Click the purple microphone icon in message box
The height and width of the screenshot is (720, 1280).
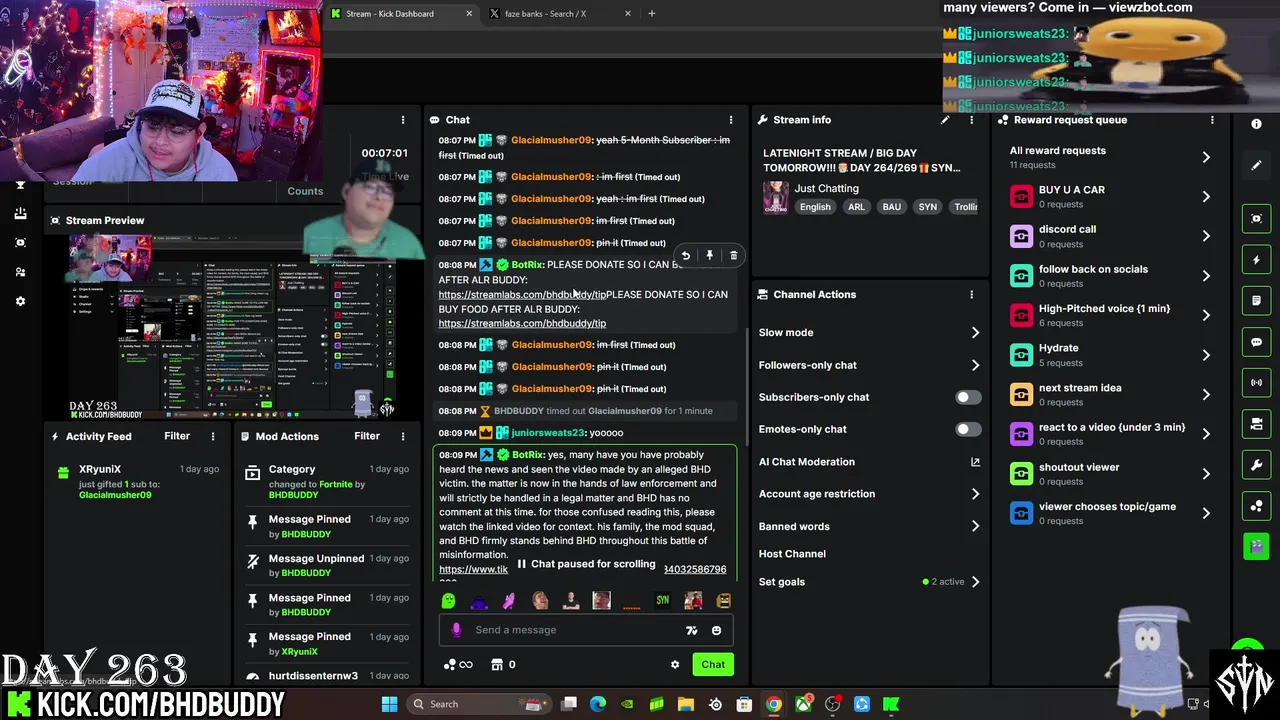click(x=456, y=630)
